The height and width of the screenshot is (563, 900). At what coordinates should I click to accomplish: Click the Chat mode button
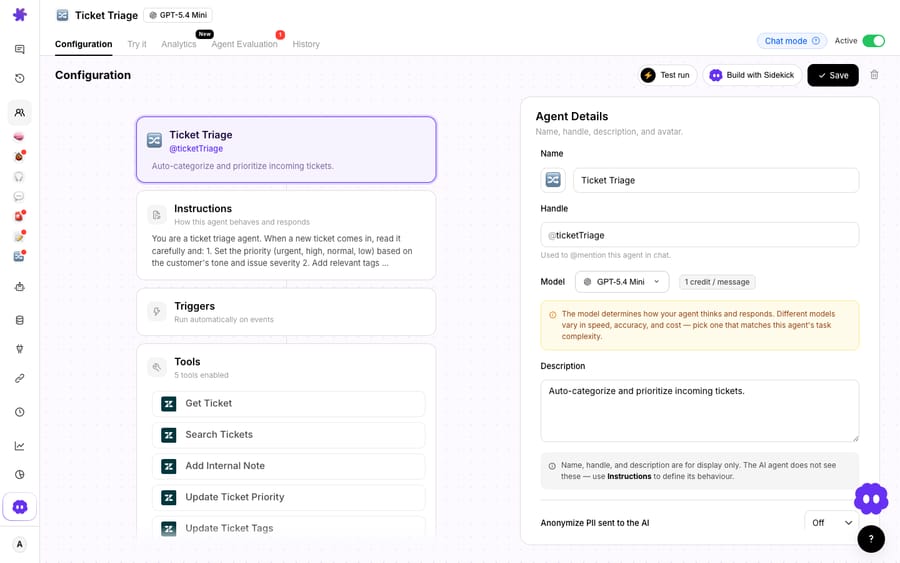792,41
